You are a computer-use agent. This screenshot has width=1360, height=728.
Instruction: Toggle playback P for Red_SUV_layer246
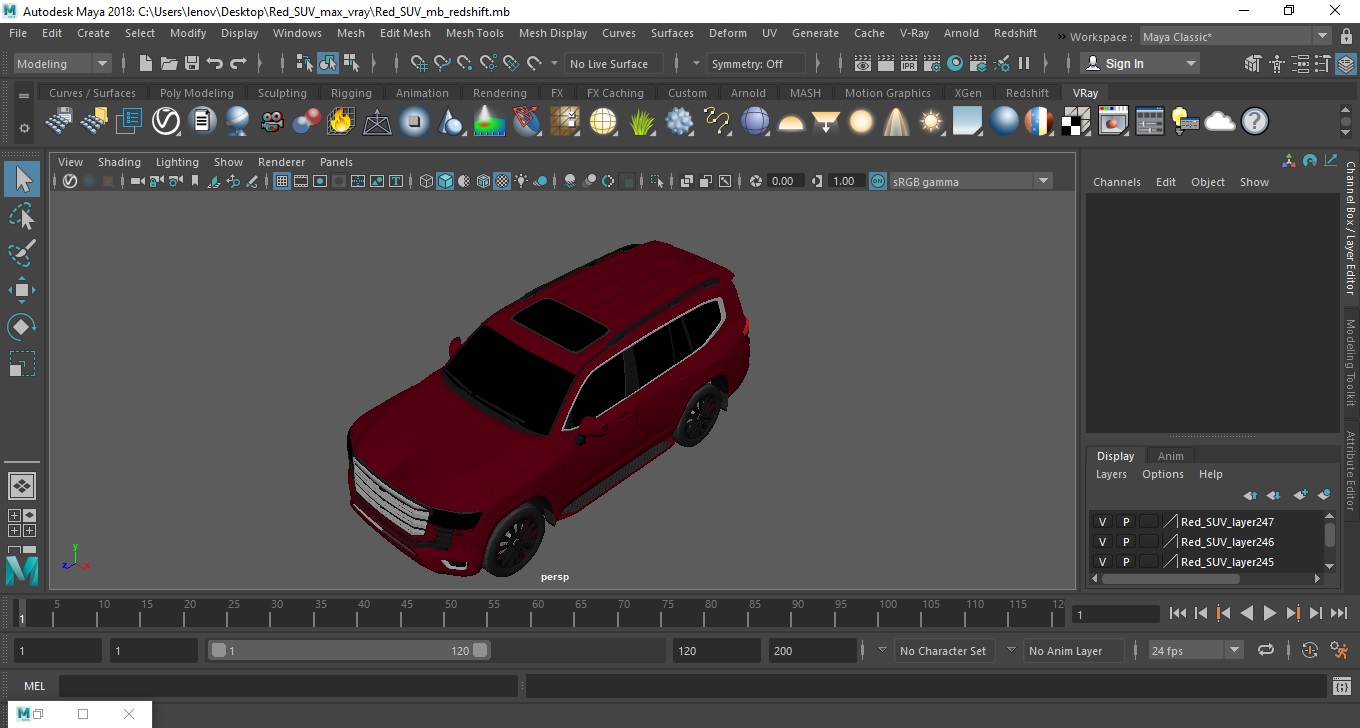pyautogui.click(x=1126, y=542)
